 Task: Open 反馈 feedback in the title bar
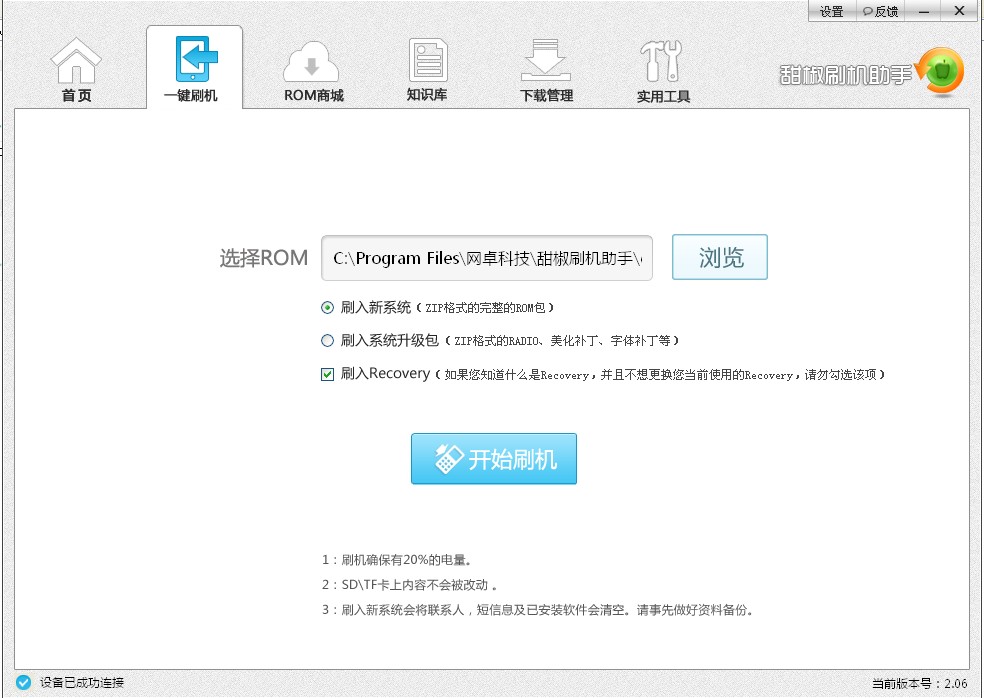click(880, 11)
